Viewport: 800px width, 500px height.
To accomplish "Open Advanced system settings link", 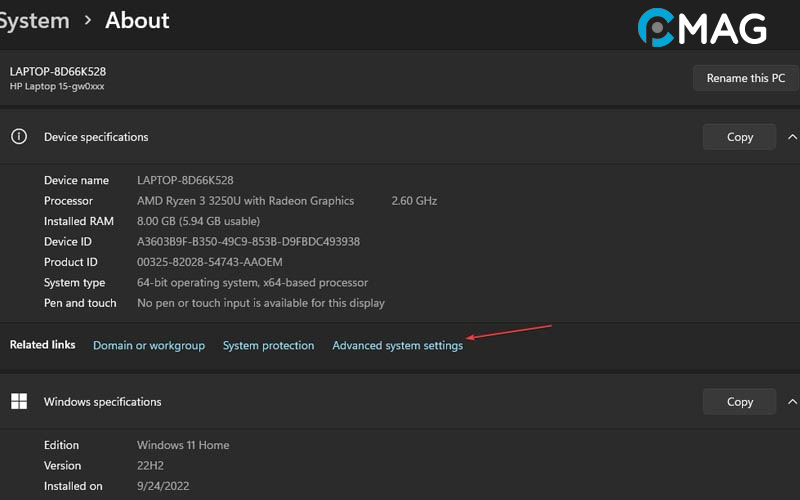I will [397, 345].
